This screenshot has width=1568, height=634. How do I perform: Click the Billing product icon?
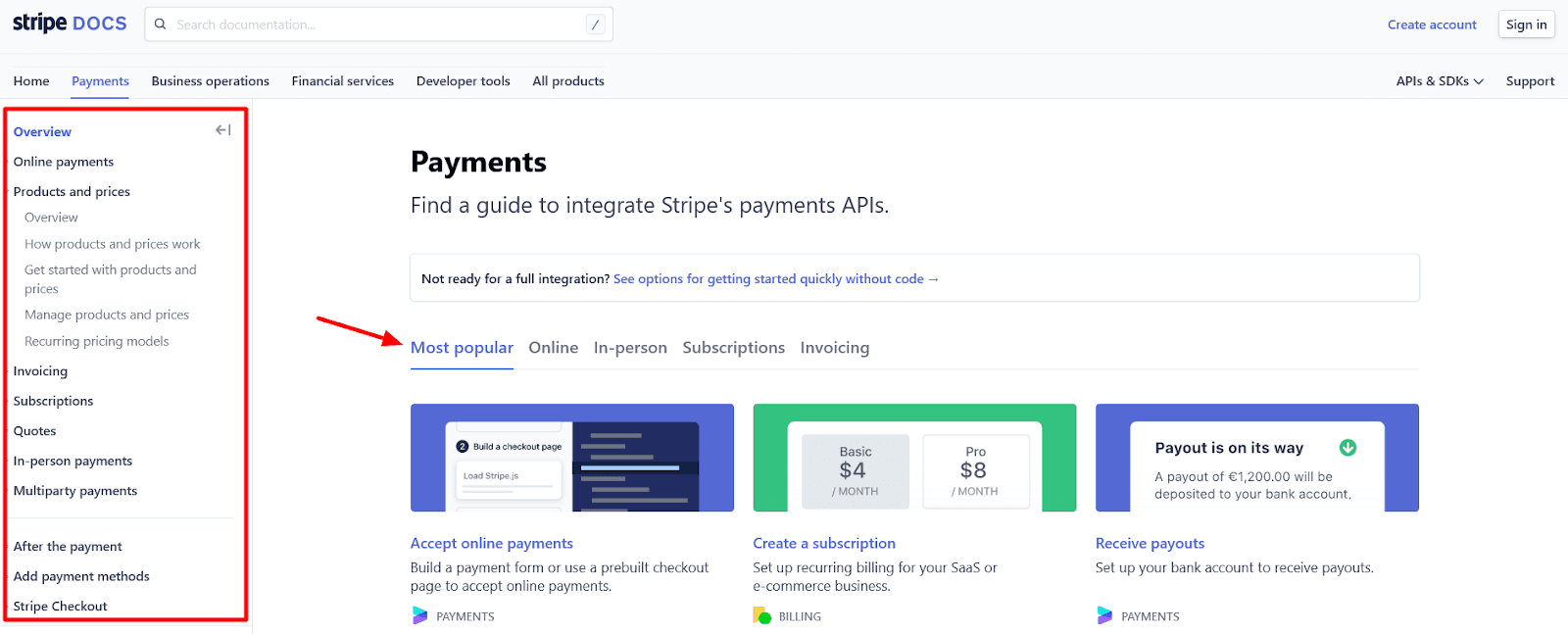pyautogui.click(x=761, y=615)
